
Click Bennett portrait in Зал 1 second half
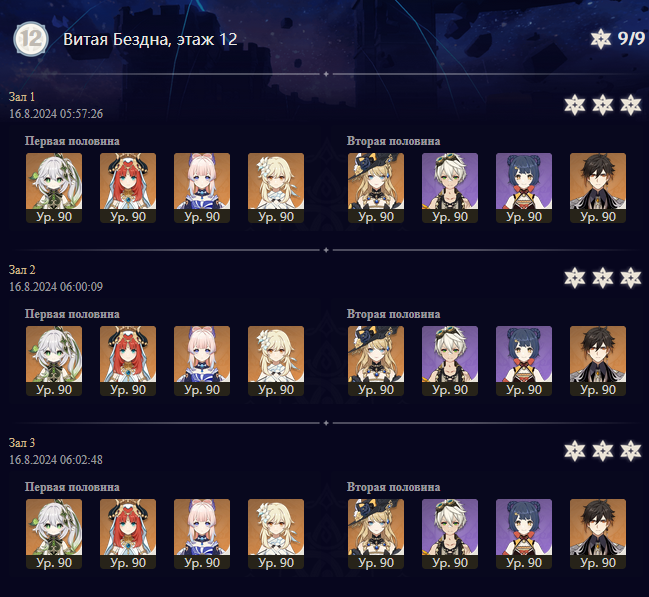[450, 188]
